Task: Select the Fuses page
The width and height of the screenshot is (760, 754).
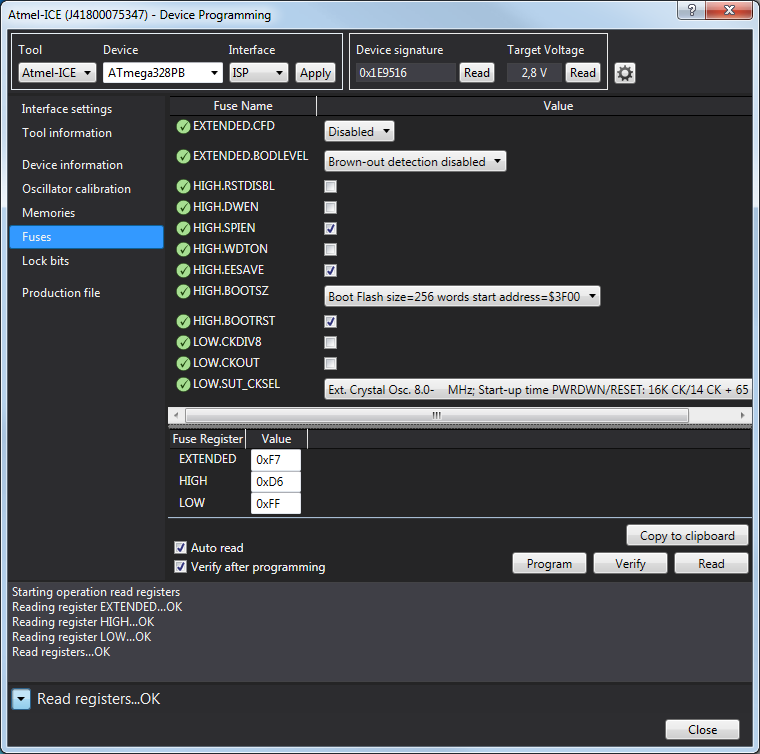Action: (x=86, y=237)
